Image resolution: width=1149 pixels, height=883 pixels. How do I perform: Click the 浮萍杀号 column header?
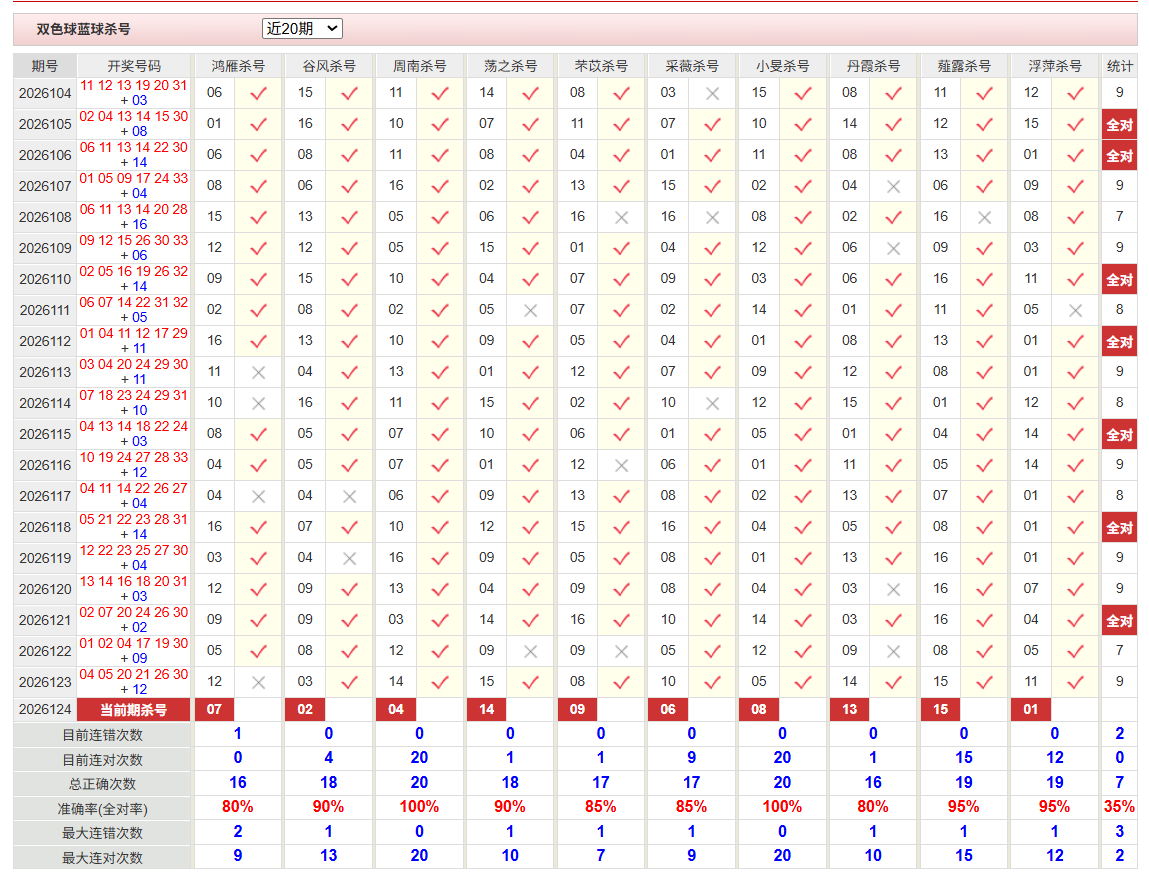click(x=1054, y=66)
